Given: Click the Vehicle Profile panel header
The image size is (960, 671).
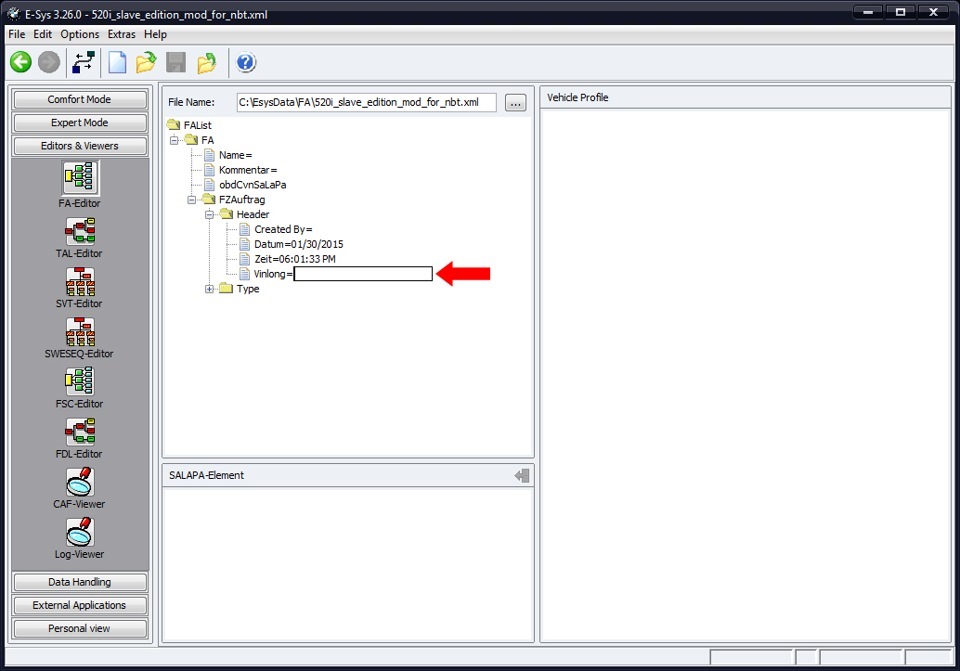Looking at the screenshot, I should coord(745,97).
